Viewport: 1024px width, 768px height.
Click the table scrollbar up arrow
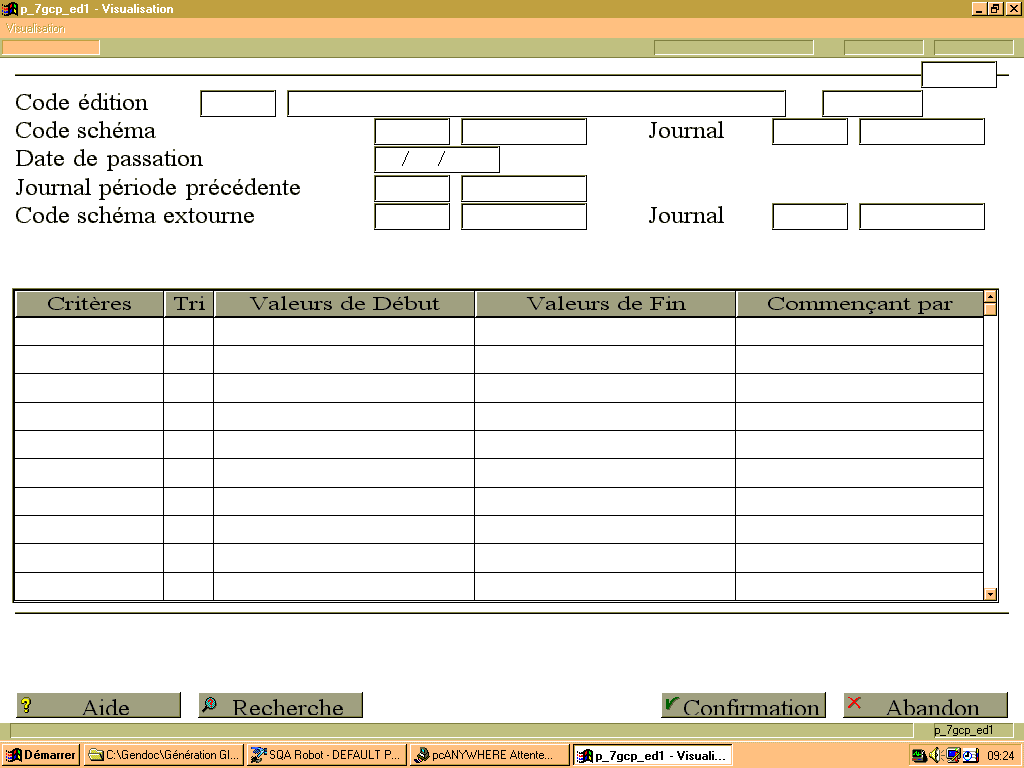[x=991, y=296]
